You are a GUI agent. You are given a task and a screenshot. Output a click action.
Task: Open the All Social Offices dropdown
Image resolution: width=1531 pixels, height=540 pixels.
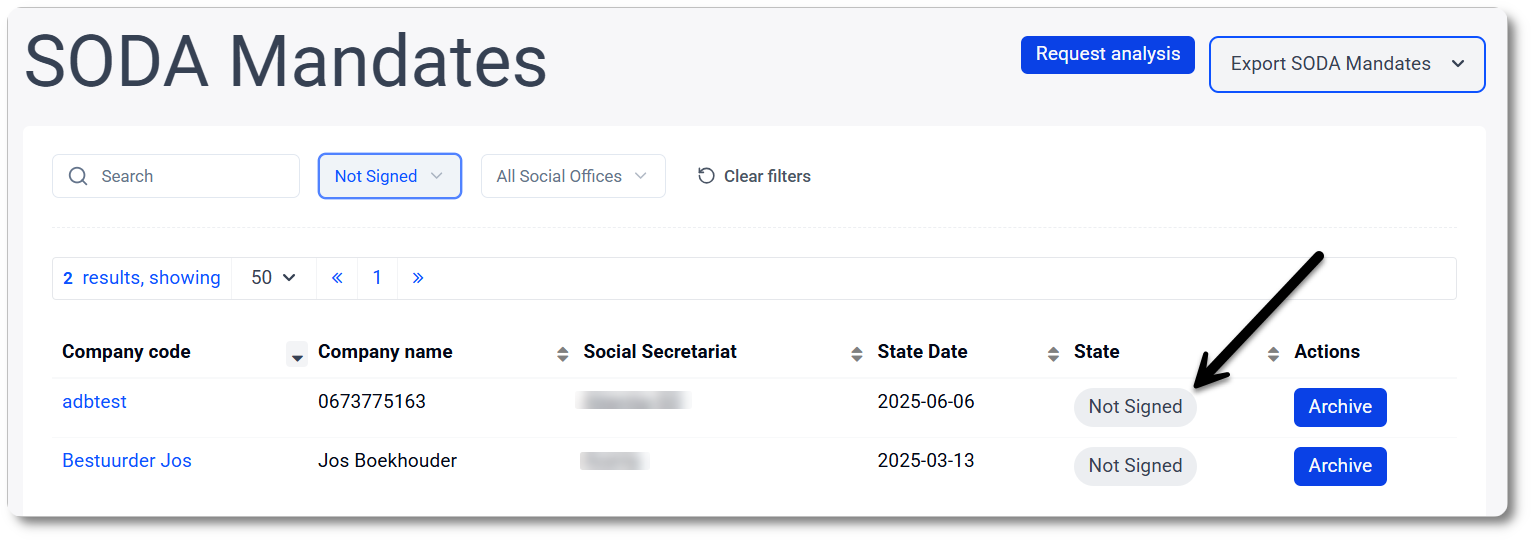click(x=573, y=176)
